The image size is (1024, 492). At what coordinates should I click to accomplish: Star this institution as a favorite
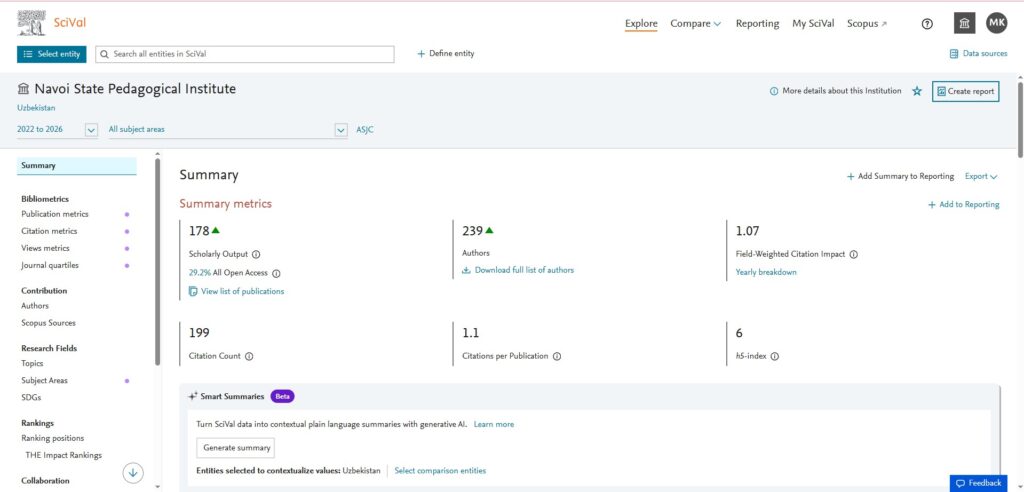tap(917, 91)
